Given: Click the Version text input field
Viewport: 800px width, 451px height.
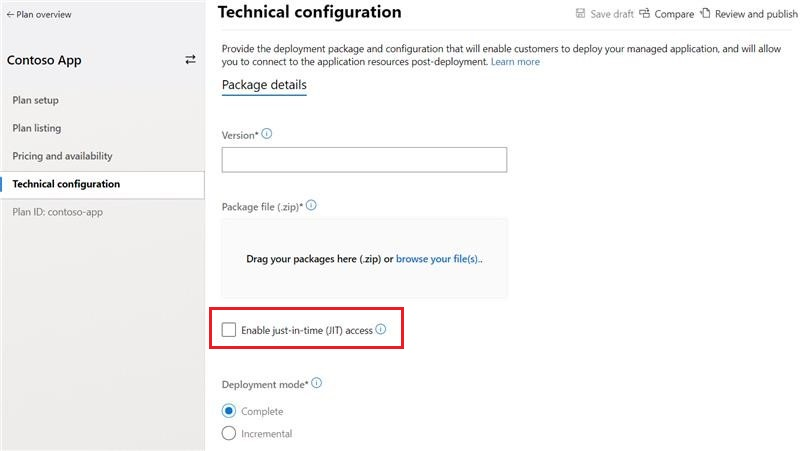Looking at the screenshot, I should tap(364, 160).
